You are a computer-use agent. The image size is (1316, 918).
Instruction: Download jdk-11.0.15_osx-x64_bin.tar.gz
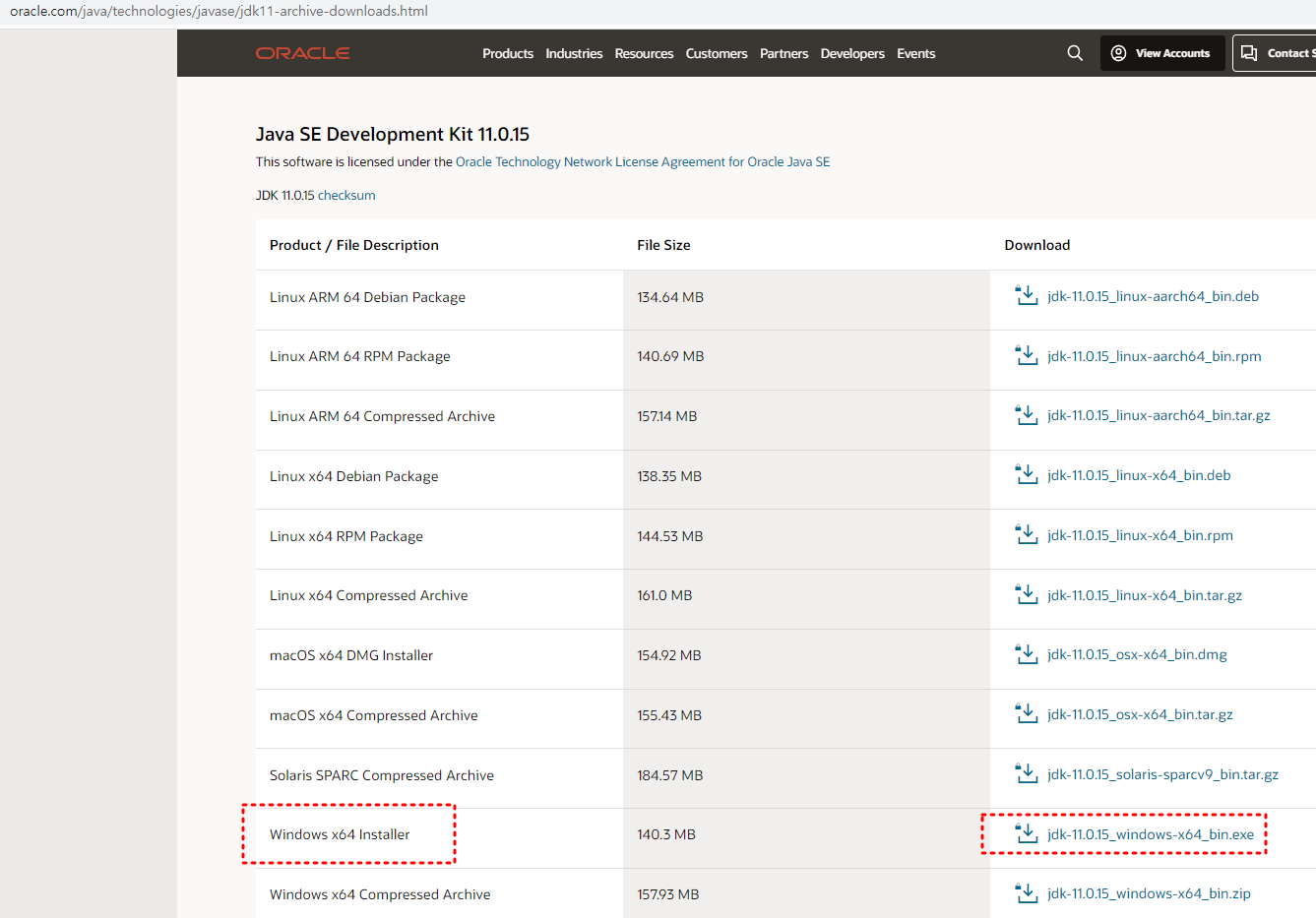1140,714
